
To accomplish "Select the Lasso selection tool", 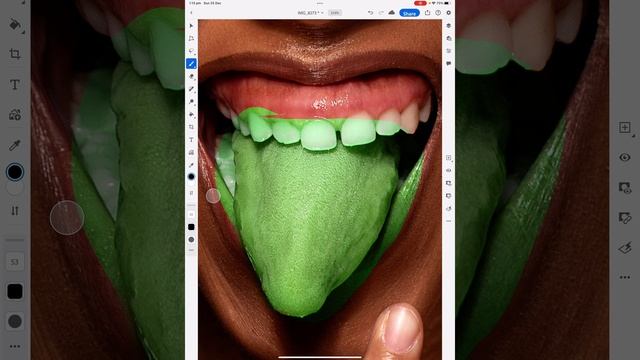I will click(x=191, y=51).
